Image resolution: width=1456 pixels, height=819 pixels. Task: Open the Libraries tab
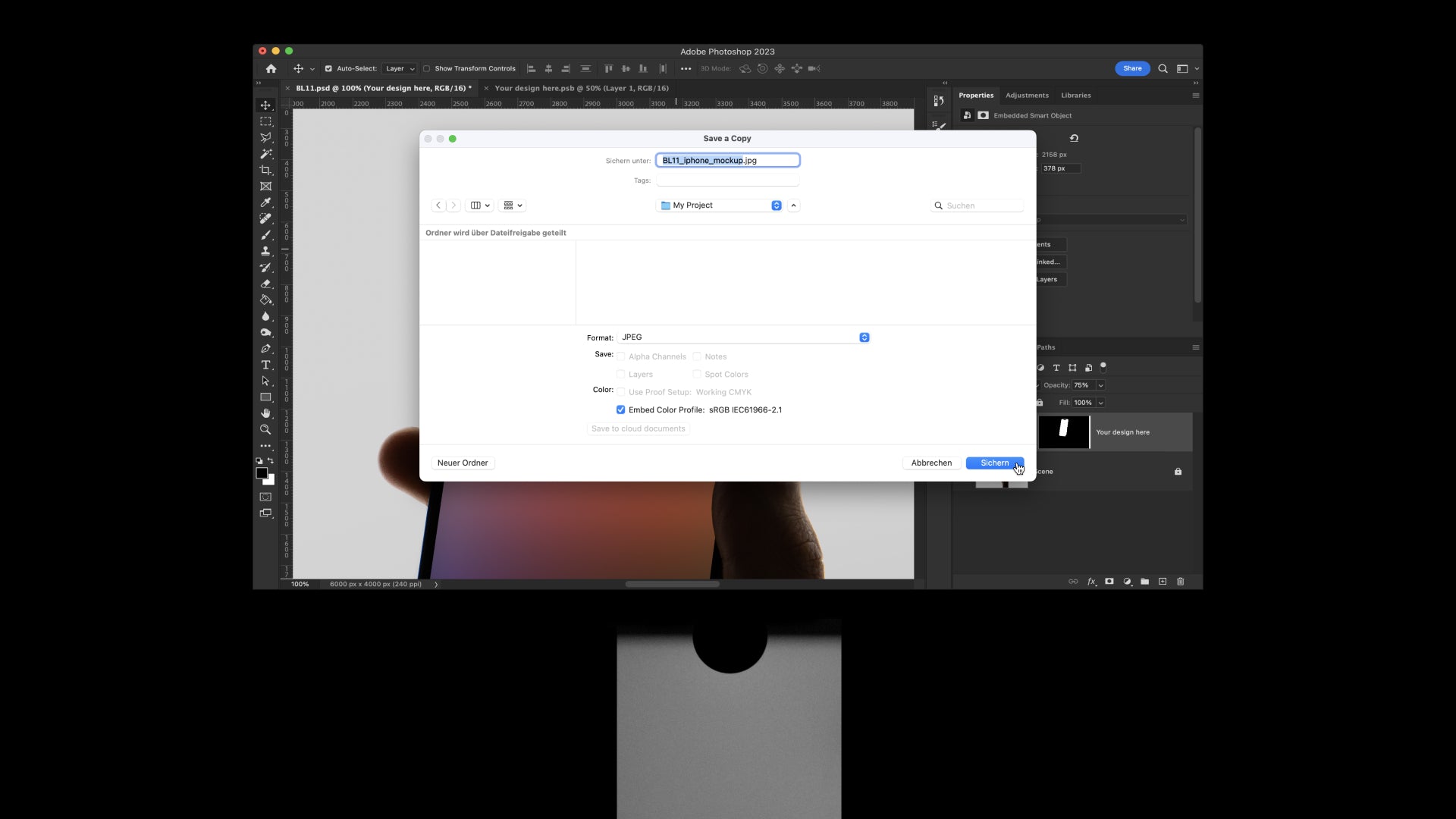1076,95
